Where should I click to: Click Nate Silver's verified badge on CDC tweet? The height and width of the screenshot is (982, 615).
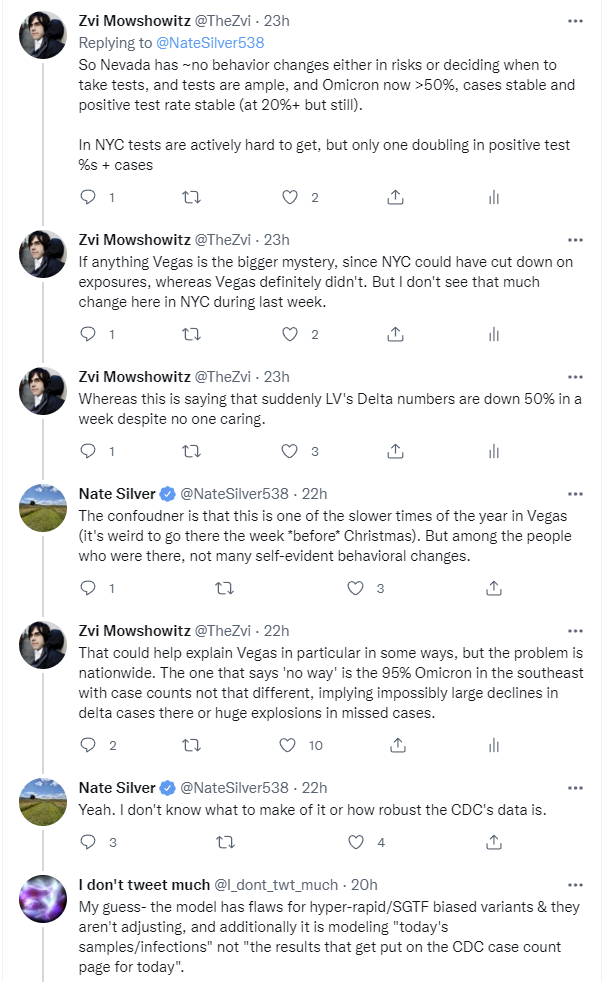pyautogui.click(x=168, y=787)
